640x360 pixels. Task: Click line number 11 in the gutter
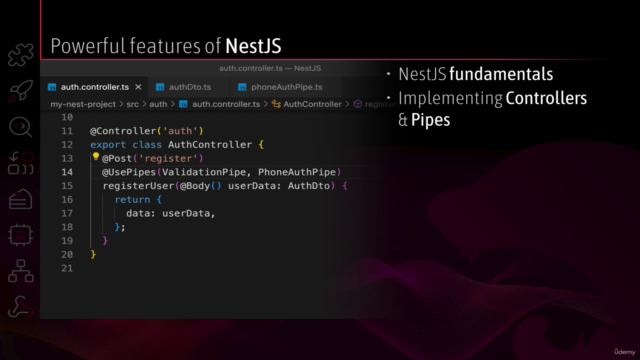pyautogui.click(x=67, y=131)
